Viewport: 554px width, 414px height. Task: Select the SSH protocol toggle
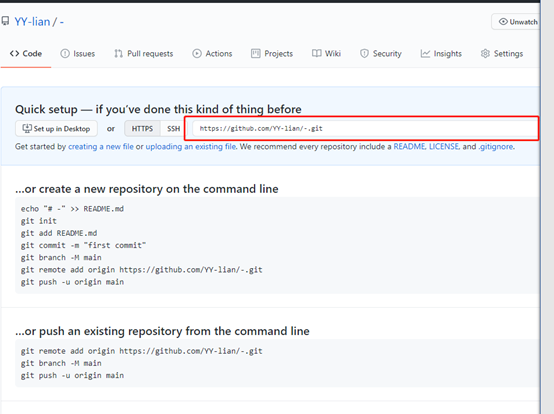pyautogui.click(x=173, y=129)
